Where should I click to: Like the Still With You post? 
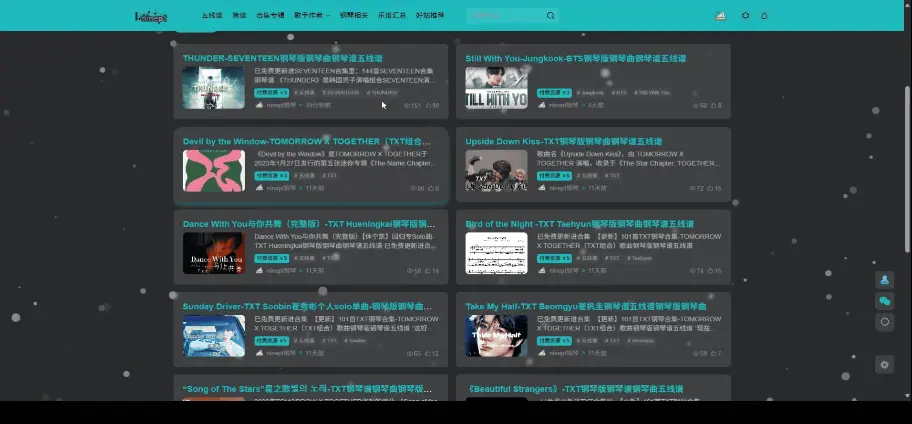coord(716,106)
